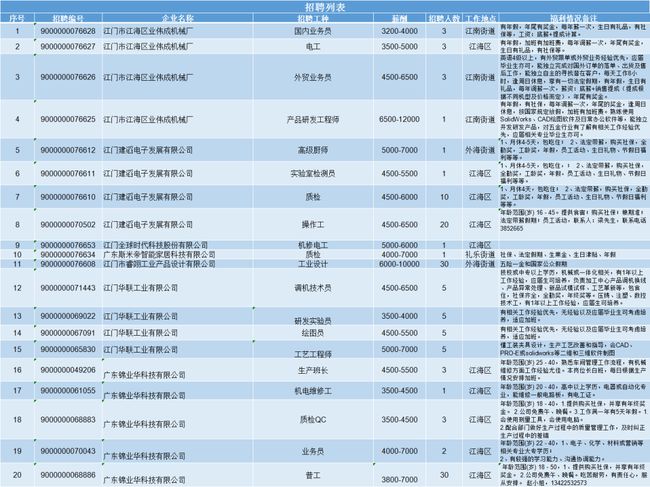
Task: Click salary cell 3800-7000
Action: 400,475
